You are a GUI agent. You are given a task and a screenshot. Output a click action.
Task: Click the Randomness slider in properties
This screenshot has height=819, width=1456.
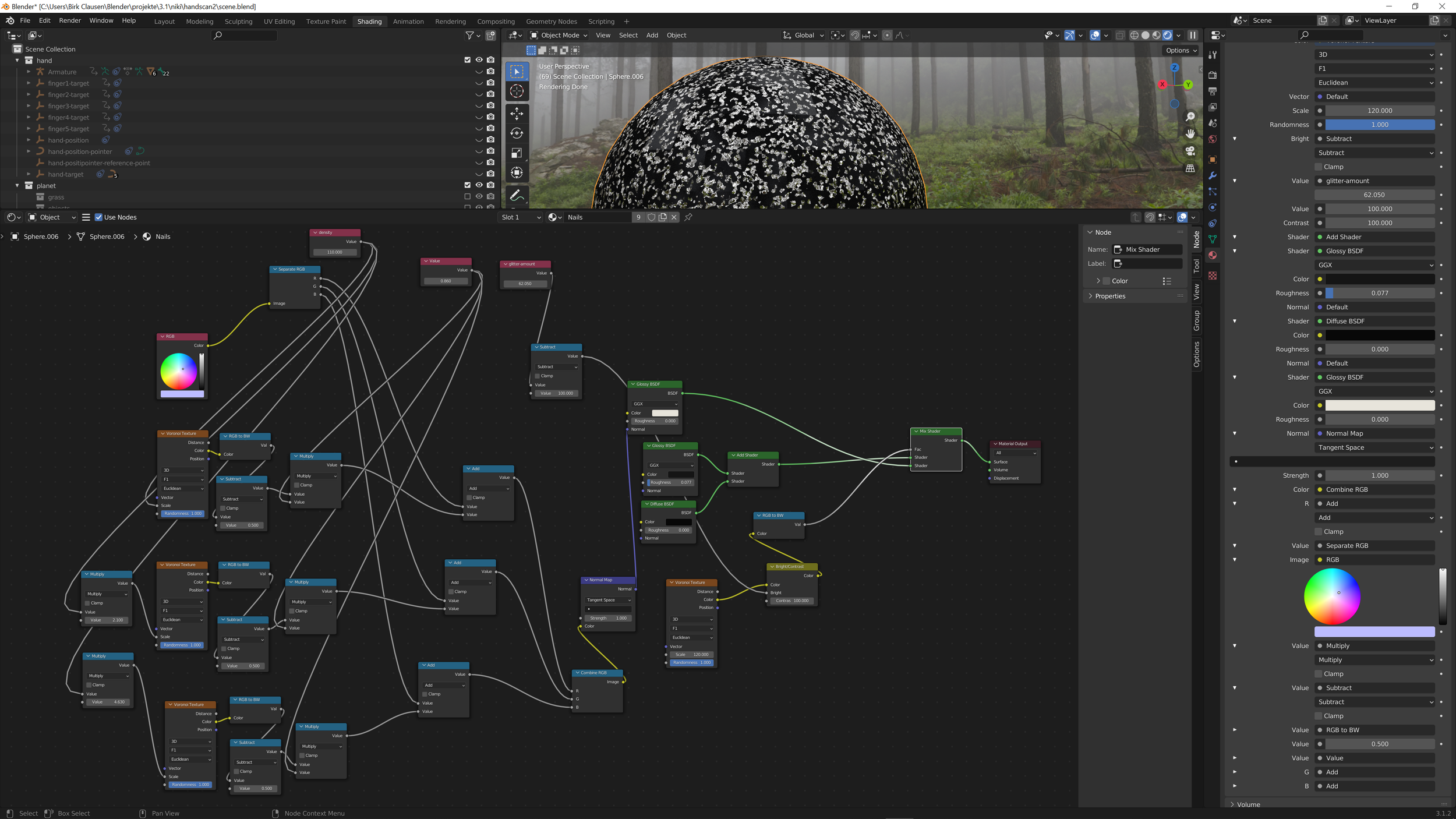point(1379,125)
